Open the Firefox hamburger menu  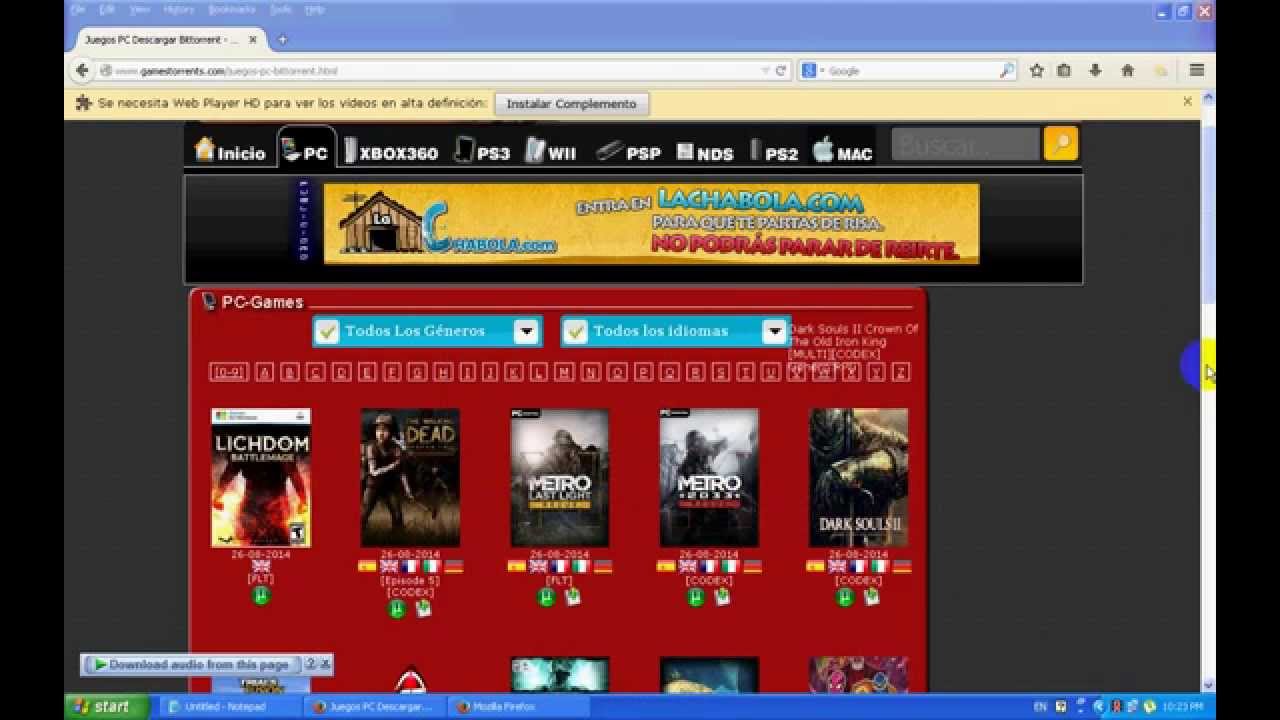coord(1196,71)
